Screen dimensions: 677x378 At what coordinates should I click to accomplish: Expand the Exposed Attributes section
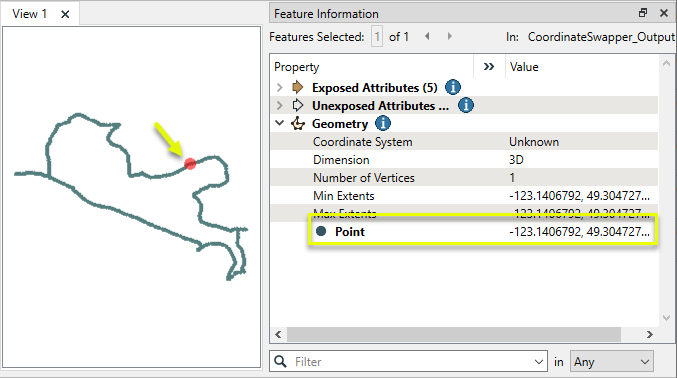pos(279,87)
